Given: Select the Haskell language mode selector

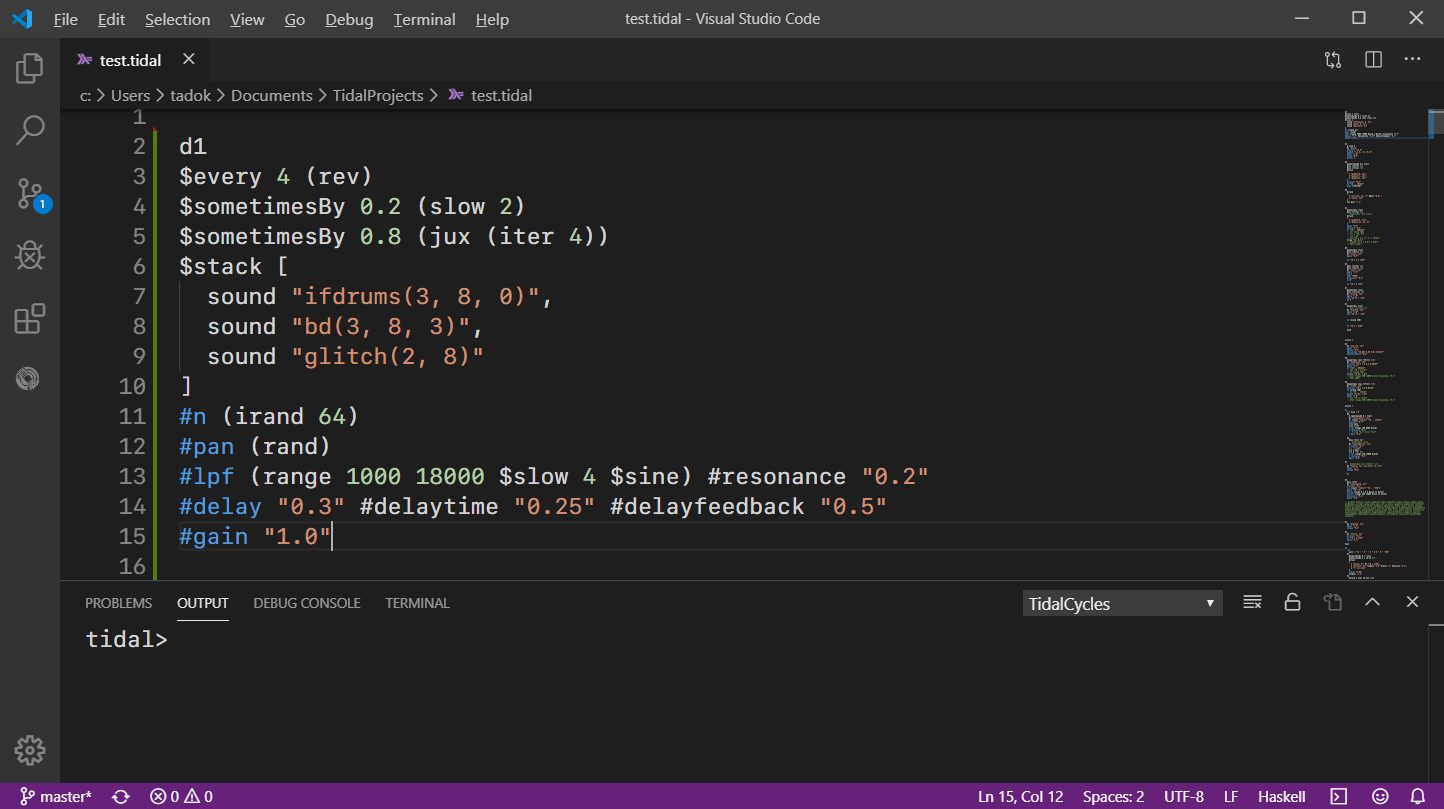Looking at the screenshot, I should [1281, 797].
